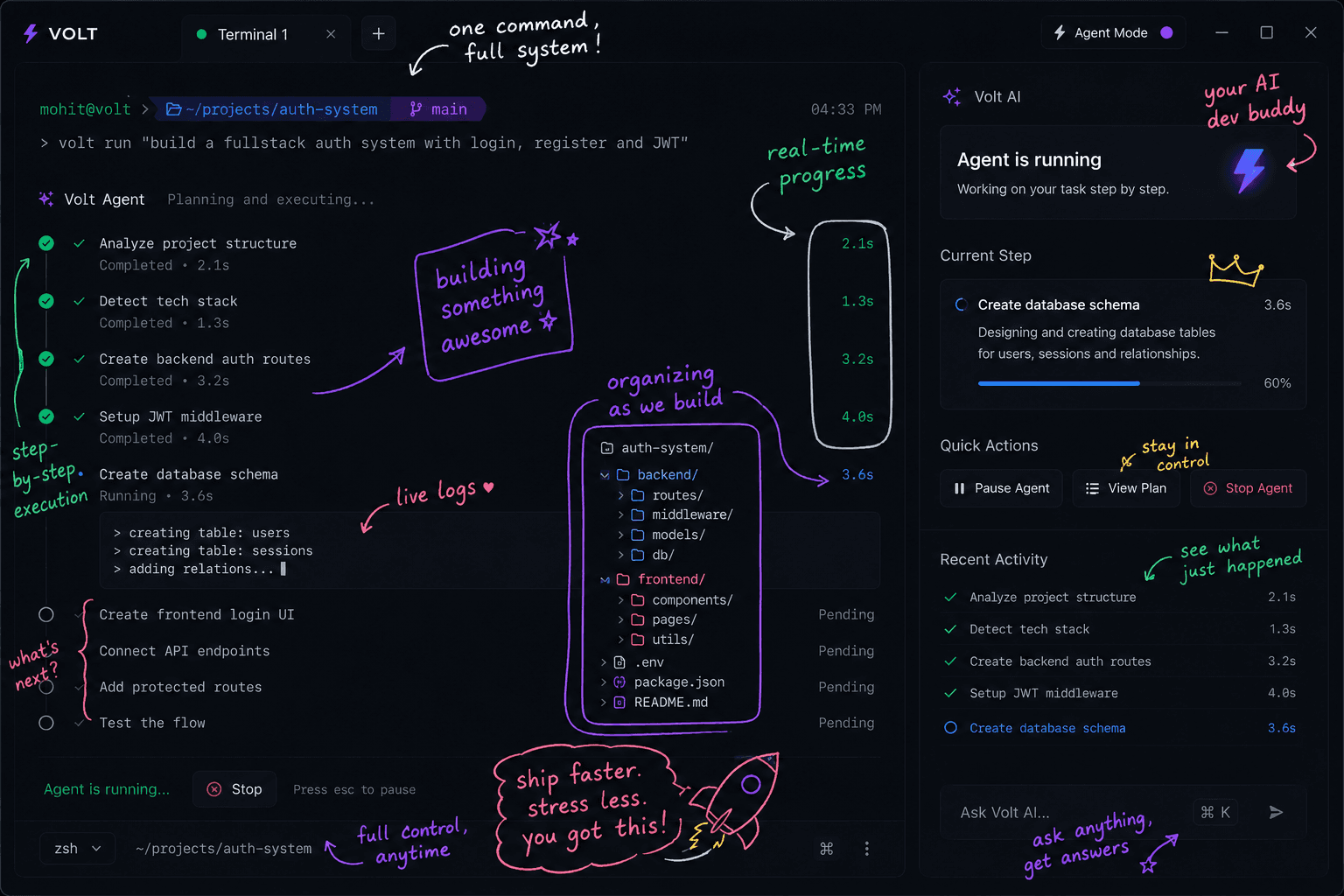1344x896 pixels.
Task: Expand the models/ folder
Action: point(621,535)
